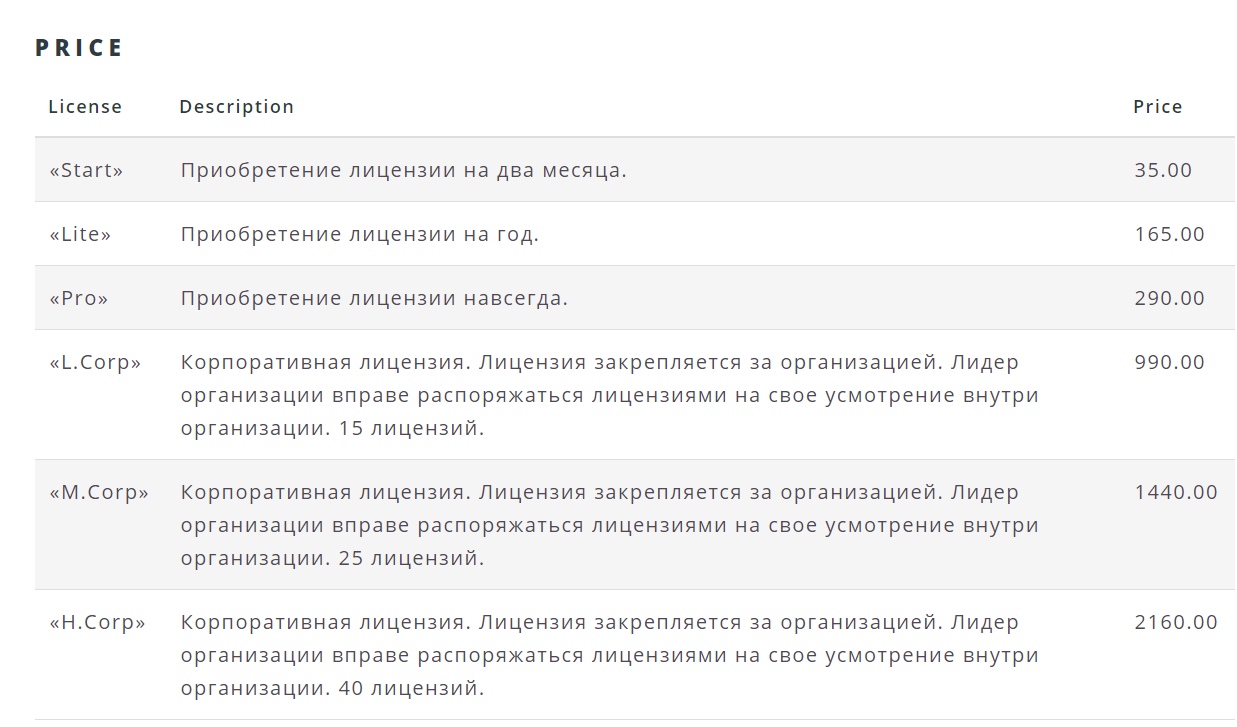Click the two-month license description text
This screenshot has height=727, width=1237.
pyautogui.click(x=404, y=171)
